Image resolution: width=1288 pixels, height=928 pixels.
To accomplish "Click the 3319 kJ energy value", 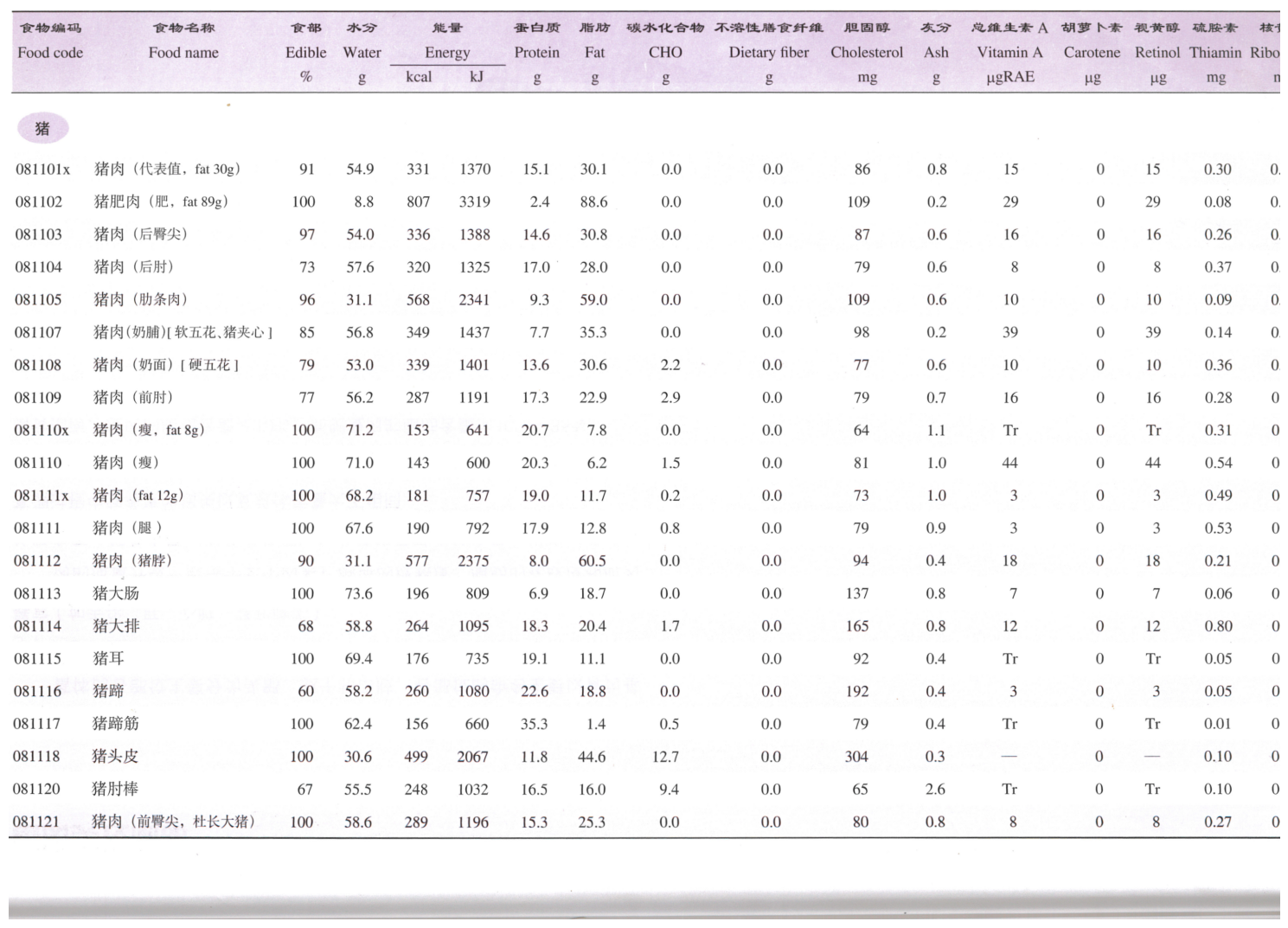I will click(474, 202).
